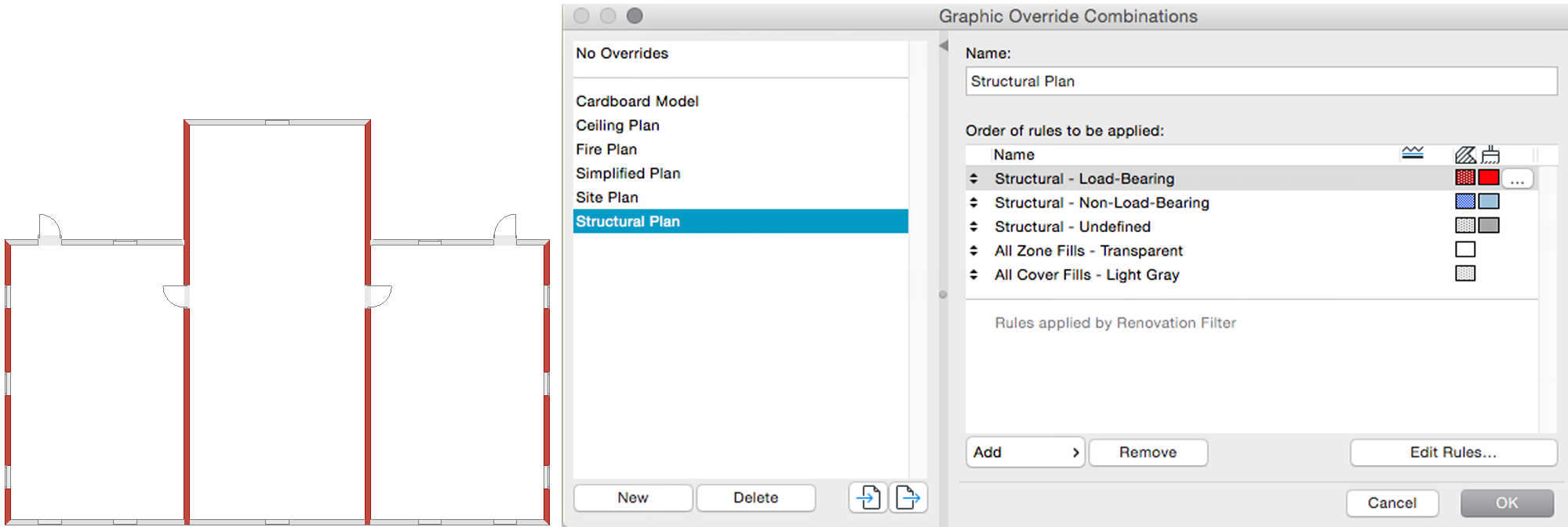Click reorder handle of Structural - Undefined rule
Image resolution: width=1568 pixels, height=527 pixels.
973,227
